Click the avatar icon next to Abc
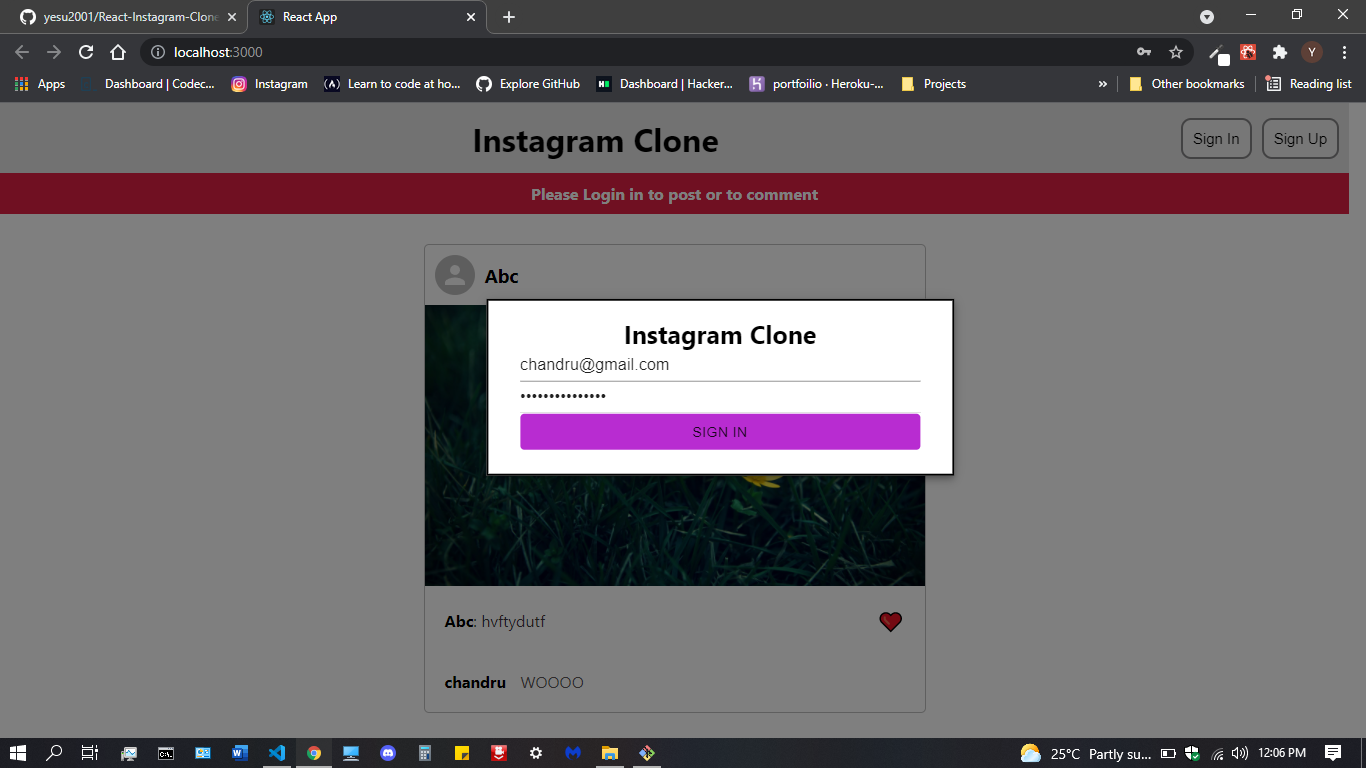The height and width of the screenshot is (768, 1366). 456,275
